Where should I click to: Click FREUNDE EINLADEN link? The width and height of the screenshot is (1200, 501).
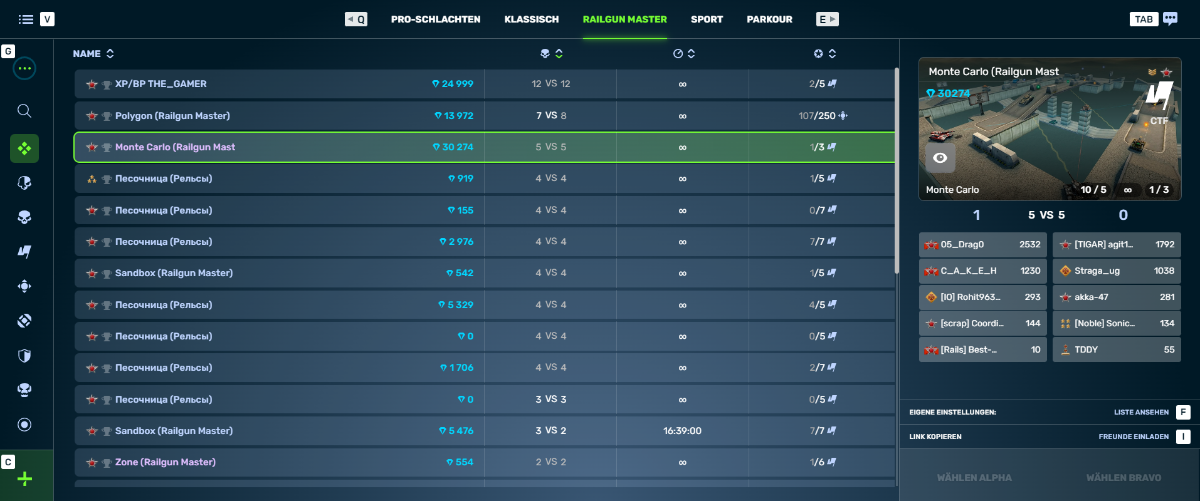(x=1134, y=437)
